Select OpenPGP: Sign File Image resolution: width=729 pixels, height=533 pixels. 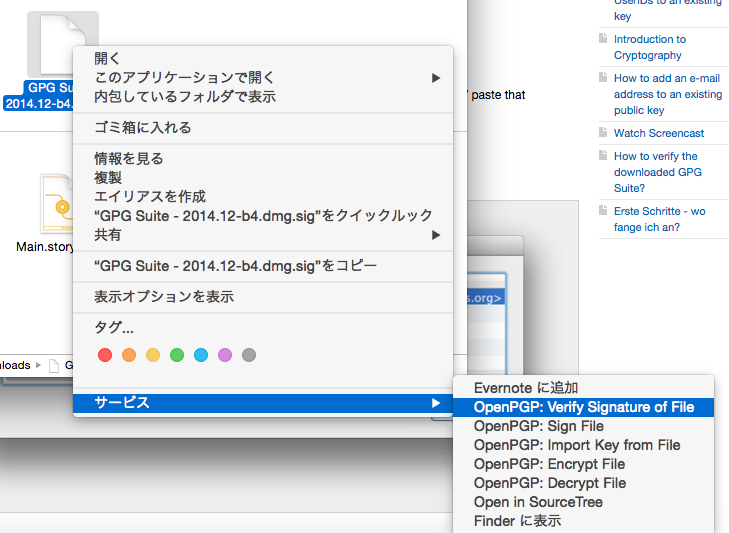click(583, 426)
